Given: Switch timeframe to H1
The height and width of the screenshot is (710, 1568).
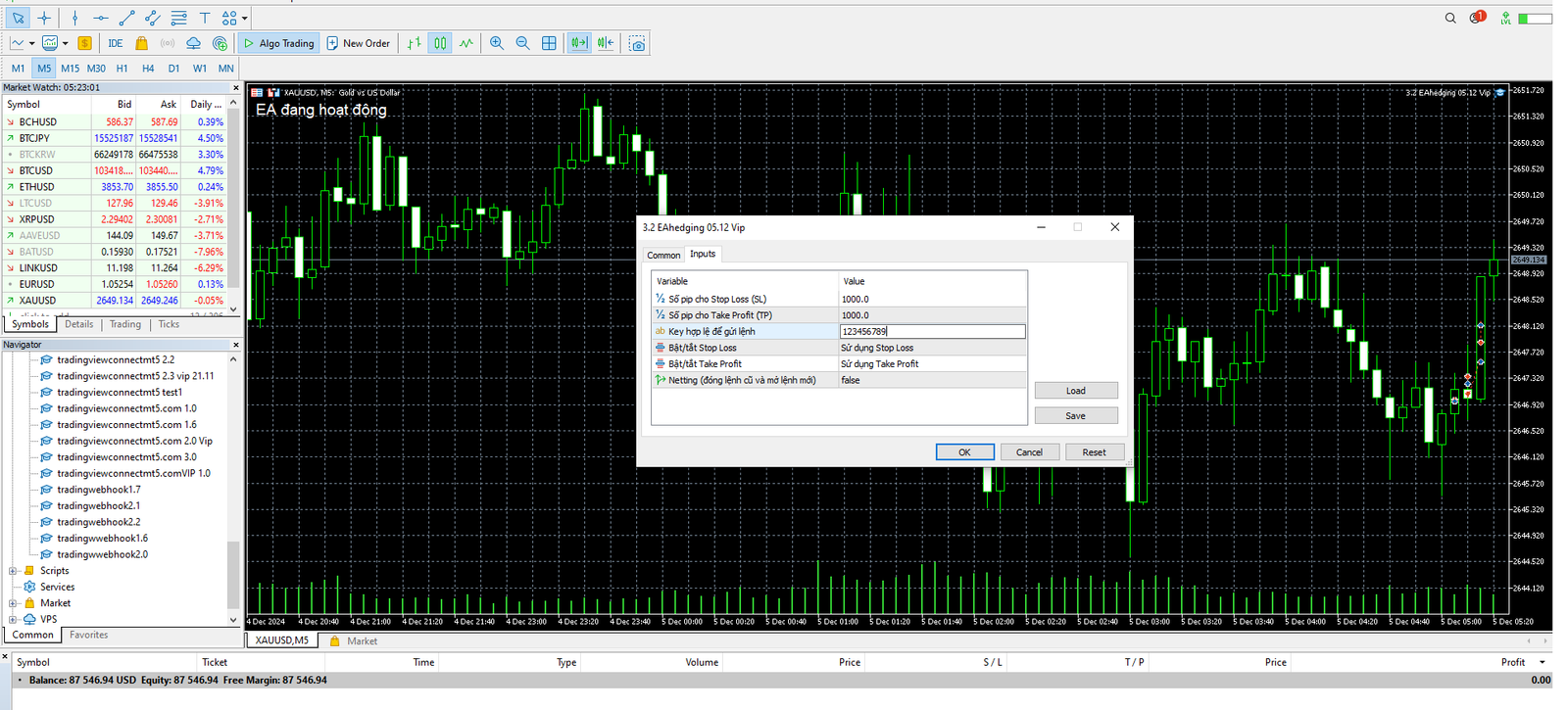Looking at the screenshot, I should pyautogui.click(x=122, y=69).
